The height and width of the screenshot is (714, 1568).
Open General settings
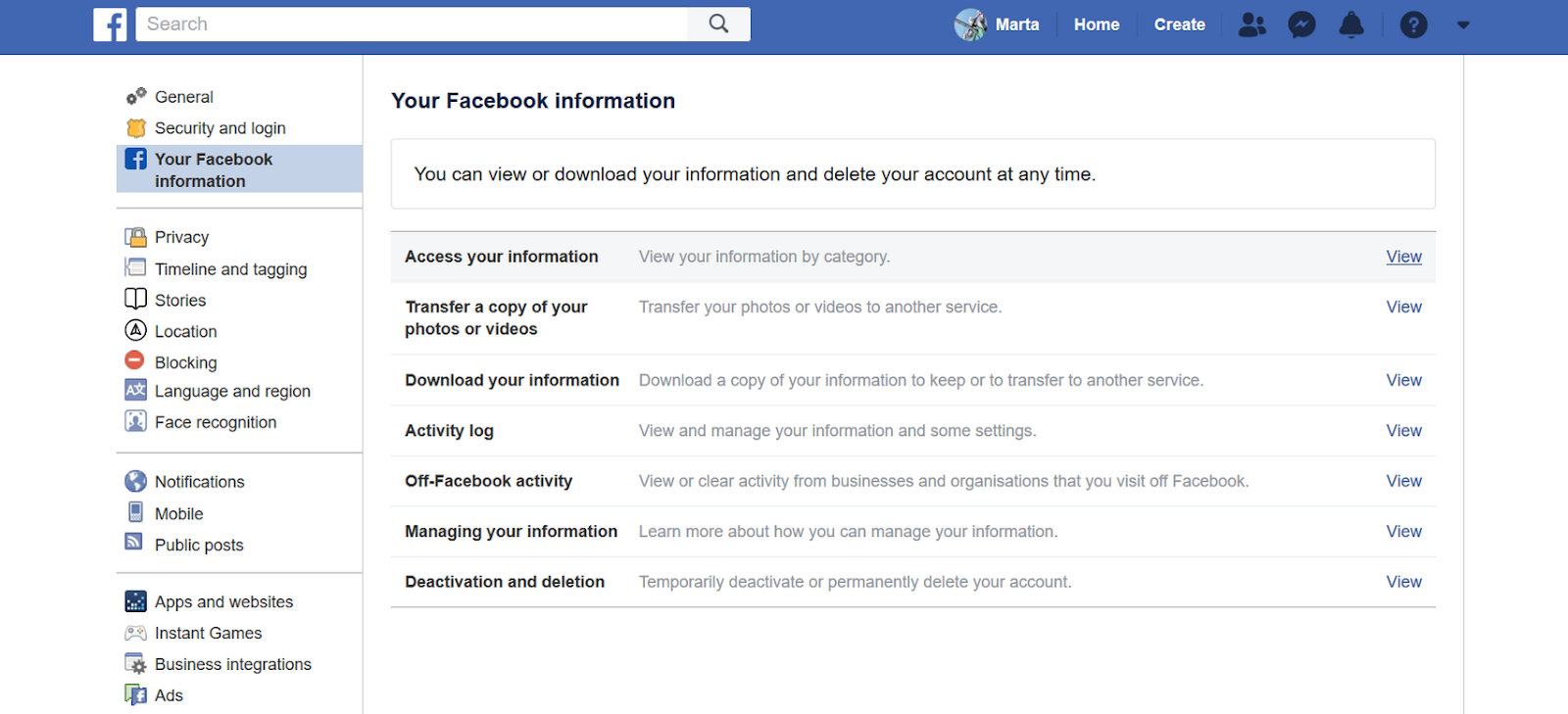pyautogui.click(x=184, y=97)
